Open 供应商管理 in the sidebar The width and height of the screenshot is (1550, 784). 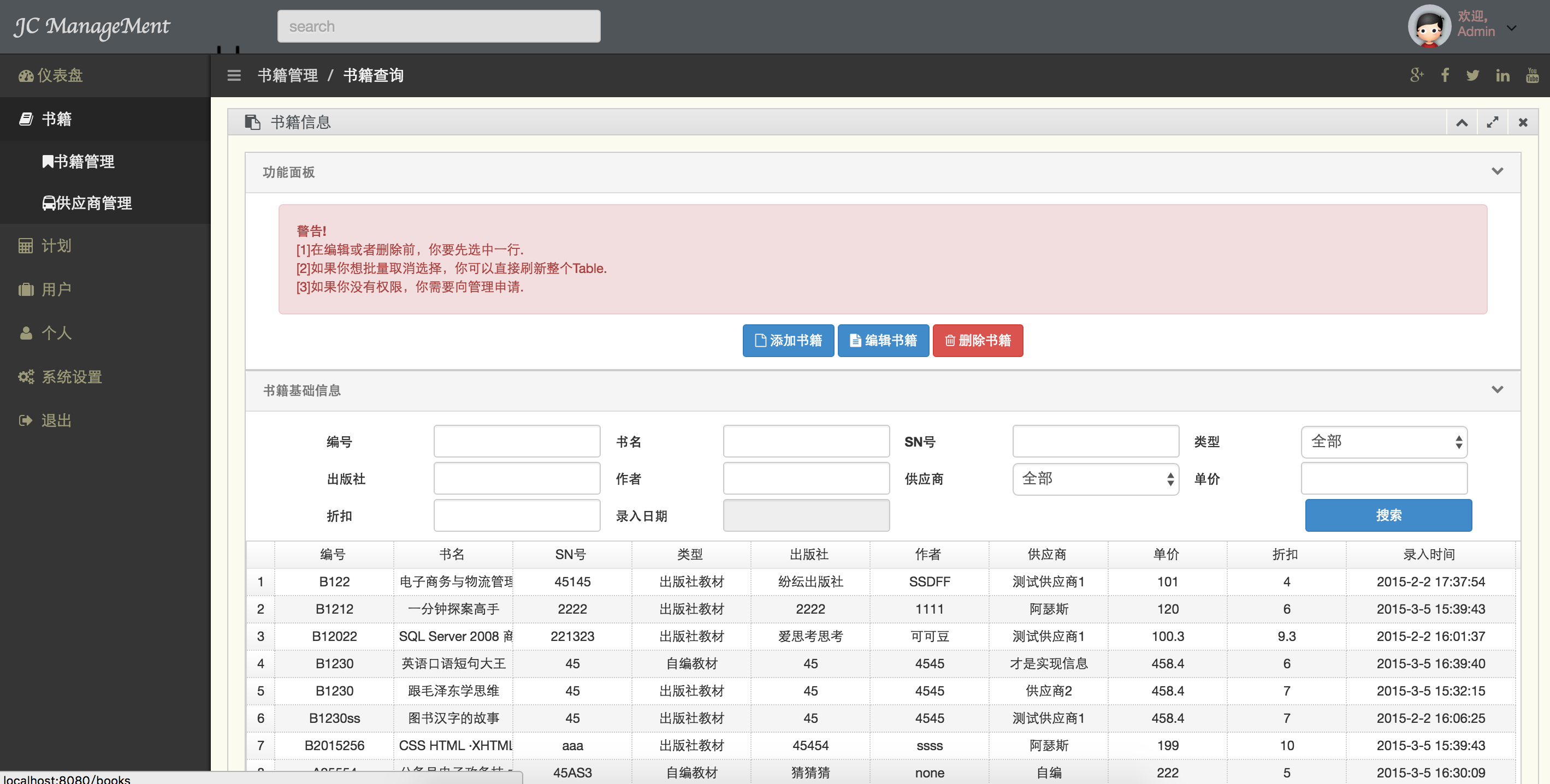coord(87,204)
